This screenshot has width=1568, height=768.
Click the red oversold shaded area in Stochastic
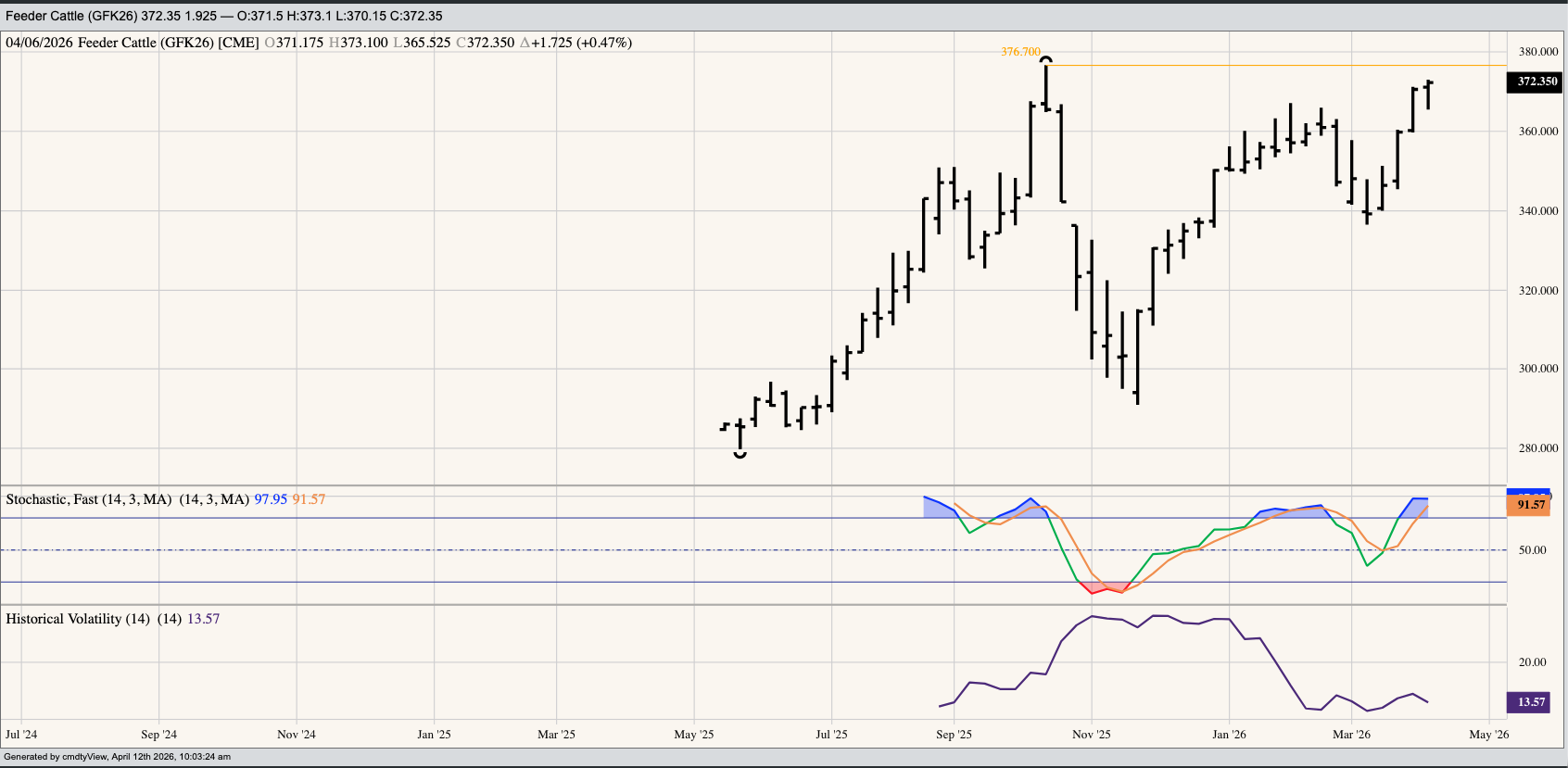(1107, 586)
